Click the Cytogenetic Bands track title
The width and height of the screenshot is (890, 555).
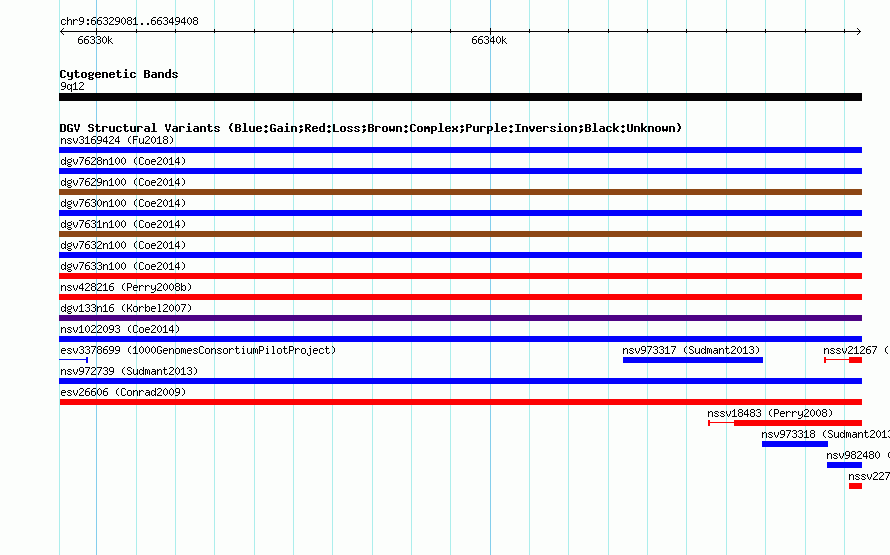click(119, 74)
